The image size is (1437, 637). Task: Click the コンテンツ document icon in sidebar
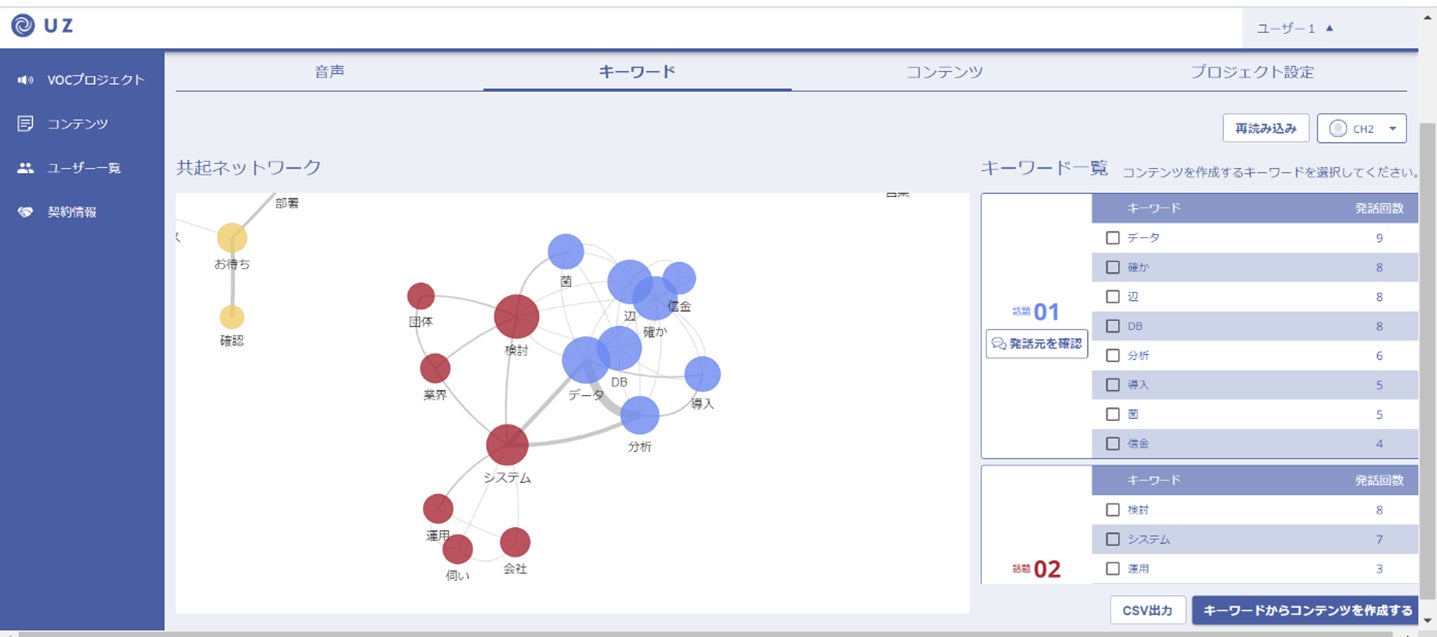click(x=26, y=124)
